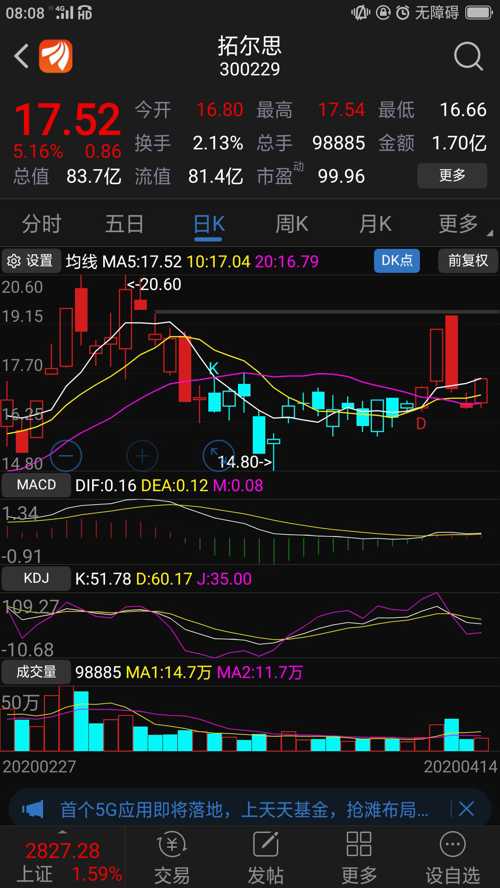This screenshot has height=888, width=500.
Task: Tap stock title 拓尔思 300229
Action: pyautogui.click(x=250, y=56)
